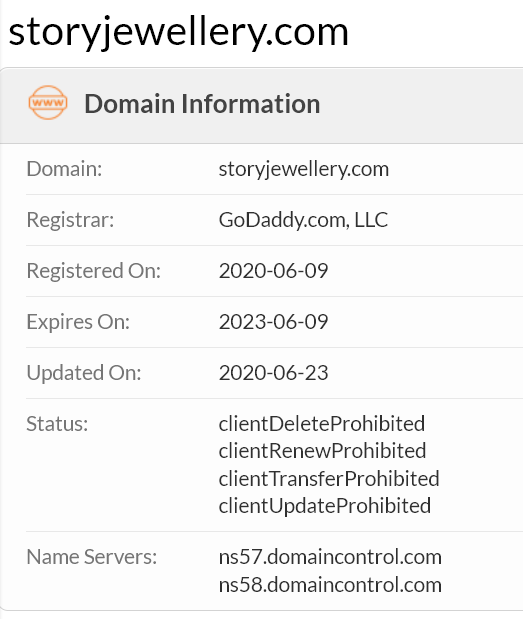
Task: Click the clientTransferProhibited status
Action: tap(329, 479)
